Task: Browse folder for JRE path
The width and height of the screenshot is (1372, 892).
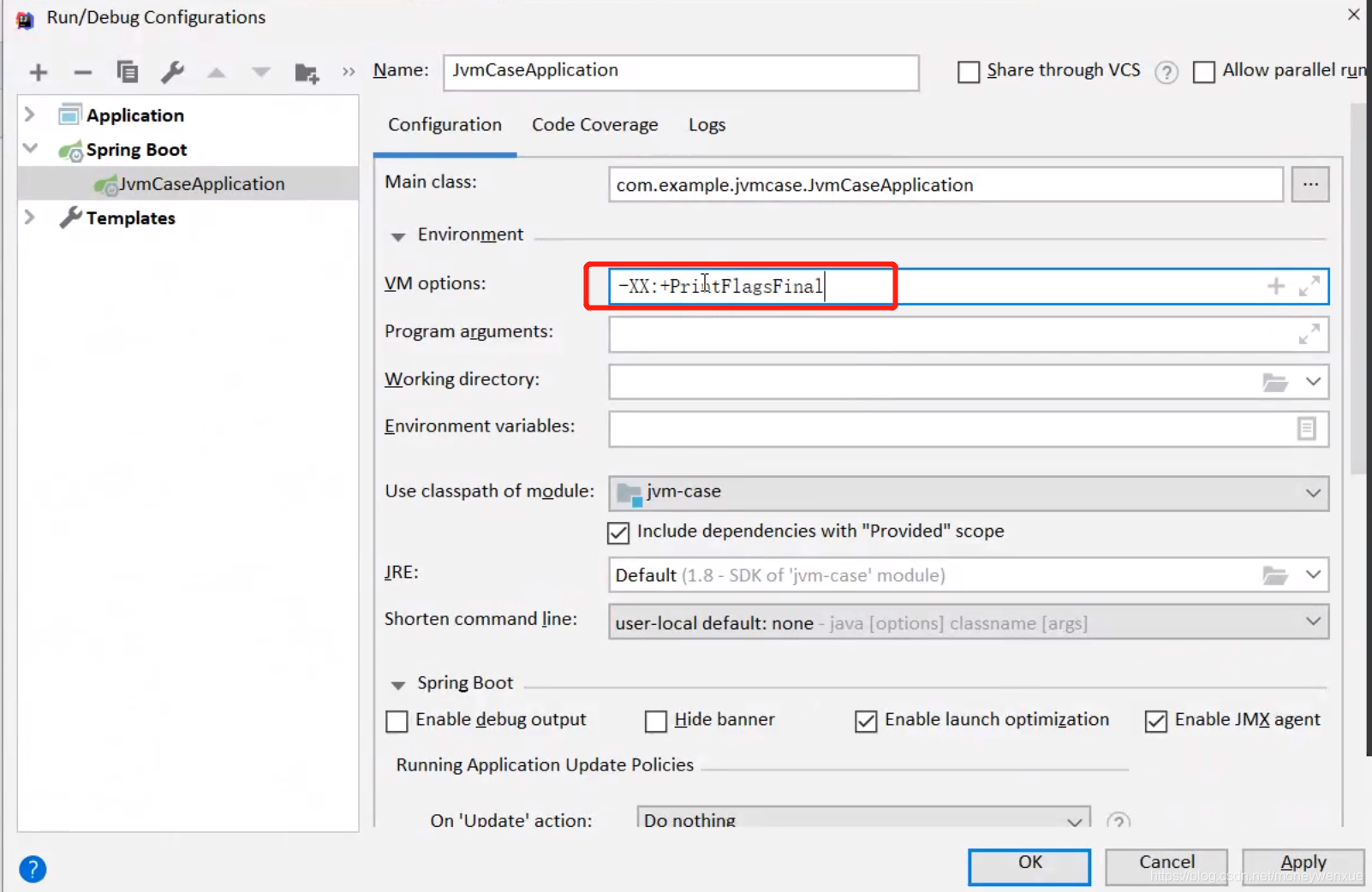Action: tap(1275, 575)
